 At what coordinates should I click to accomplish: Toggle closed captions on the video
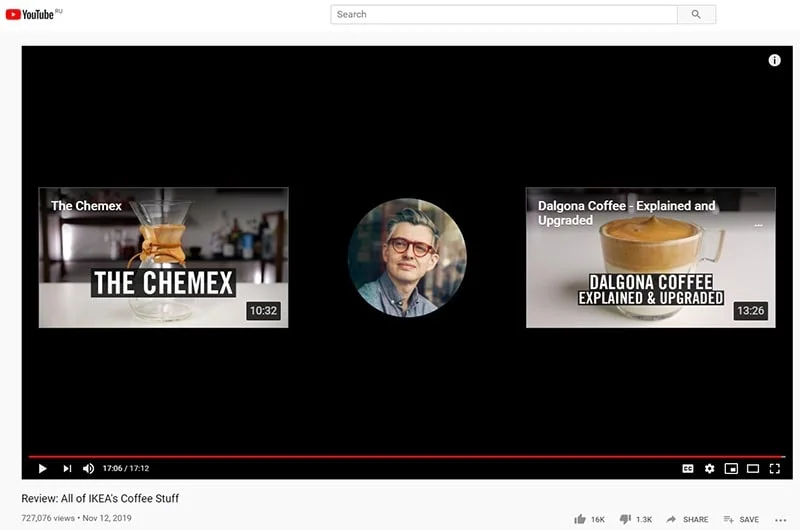click(687, 468)
